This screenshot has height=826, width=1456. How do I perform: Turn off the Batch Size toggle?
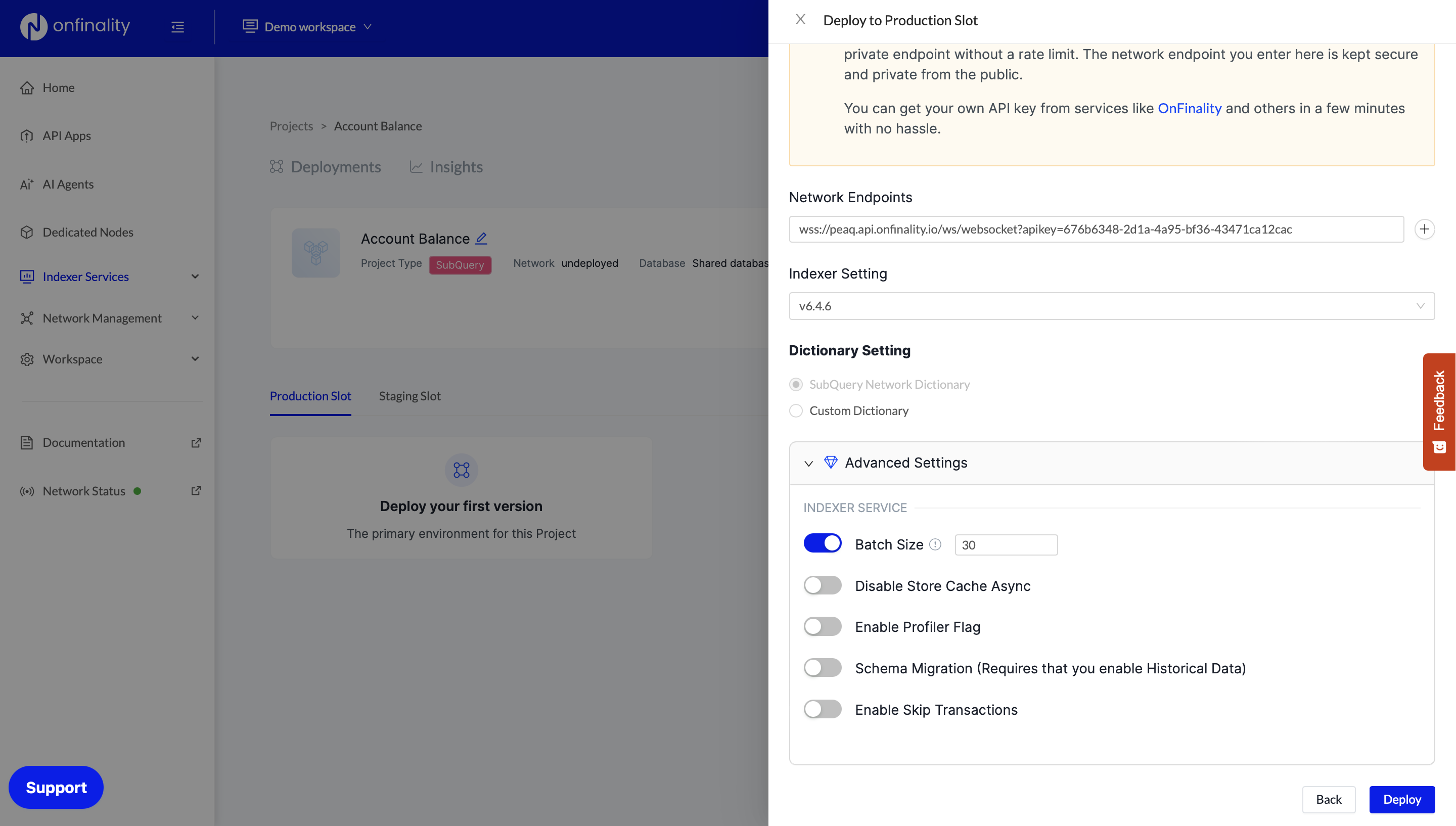point(822,543)
